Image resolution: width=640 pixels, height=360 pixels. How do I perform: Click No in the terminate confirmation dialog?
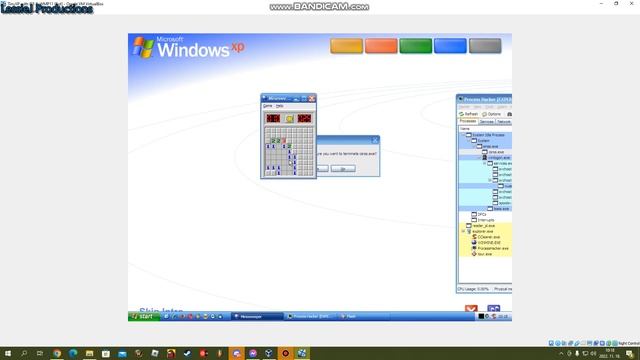(343, 169)
